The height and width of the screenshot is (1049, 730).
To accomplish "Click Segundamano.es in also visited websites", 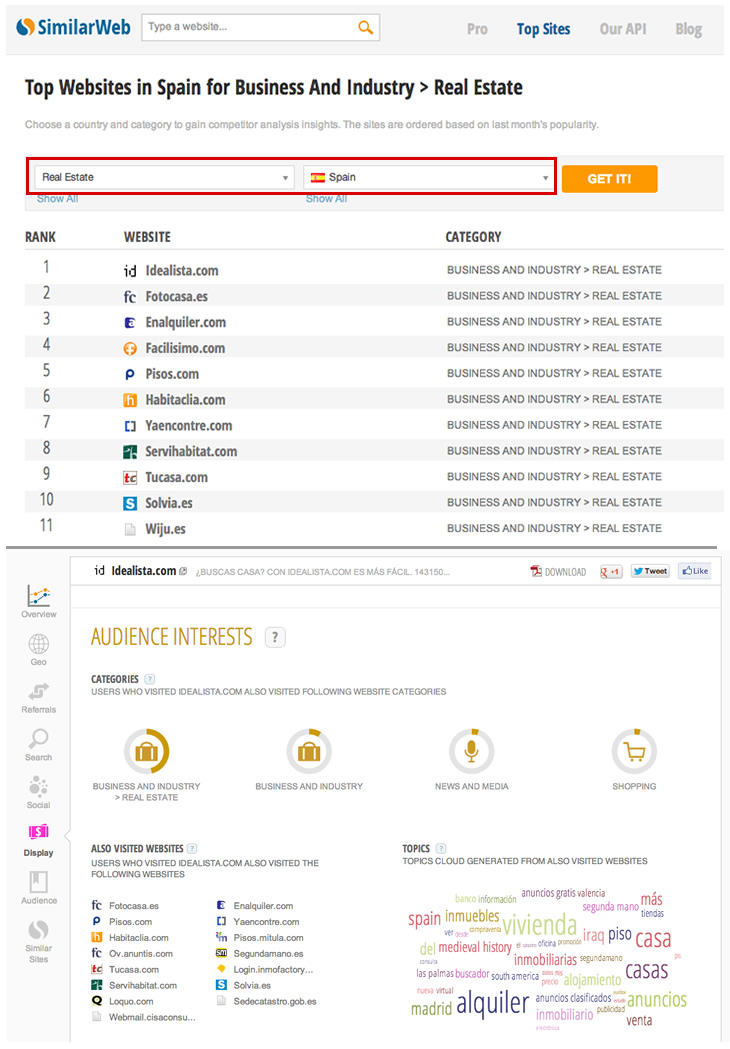I will (x=268, y=953).
